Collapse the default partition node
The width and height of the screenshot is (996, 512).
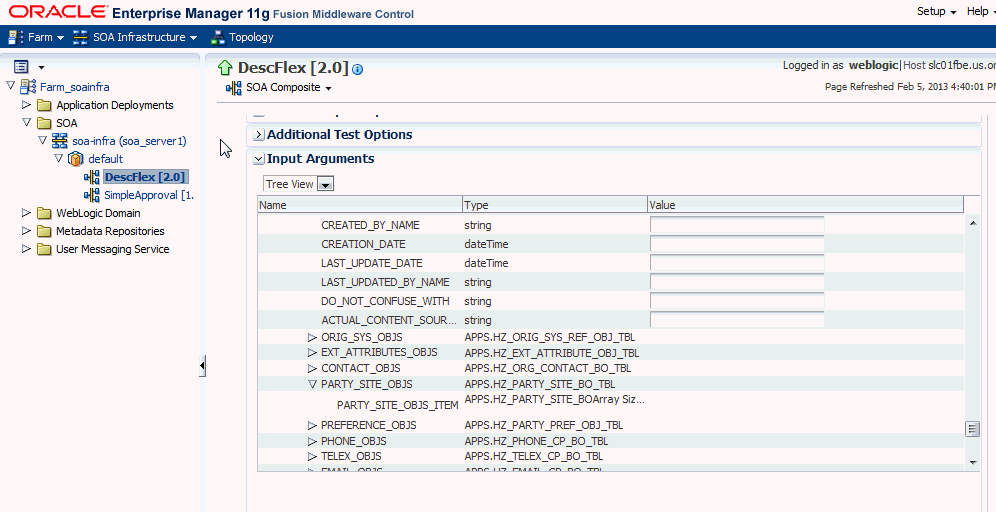58,158
